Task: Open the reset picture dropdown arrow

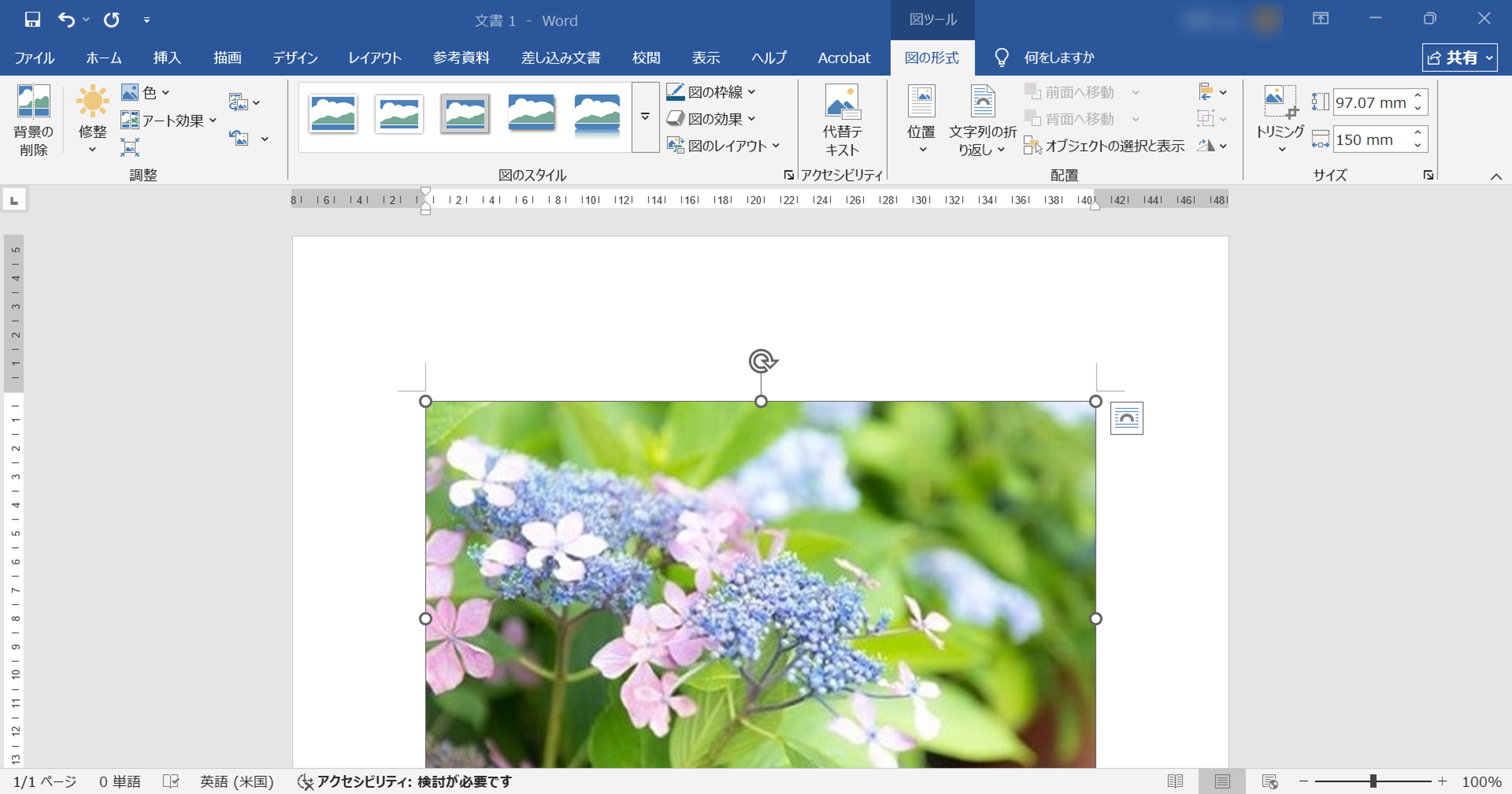Action: tap(265, 139)
